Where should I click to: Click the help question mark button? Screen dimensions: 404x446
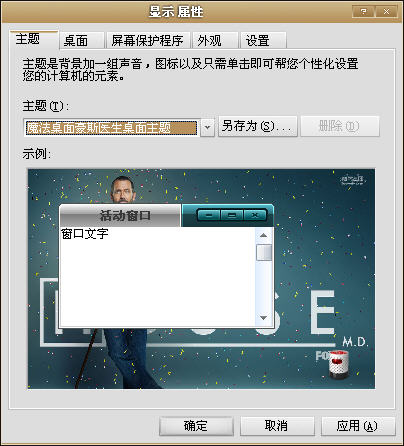363,12
